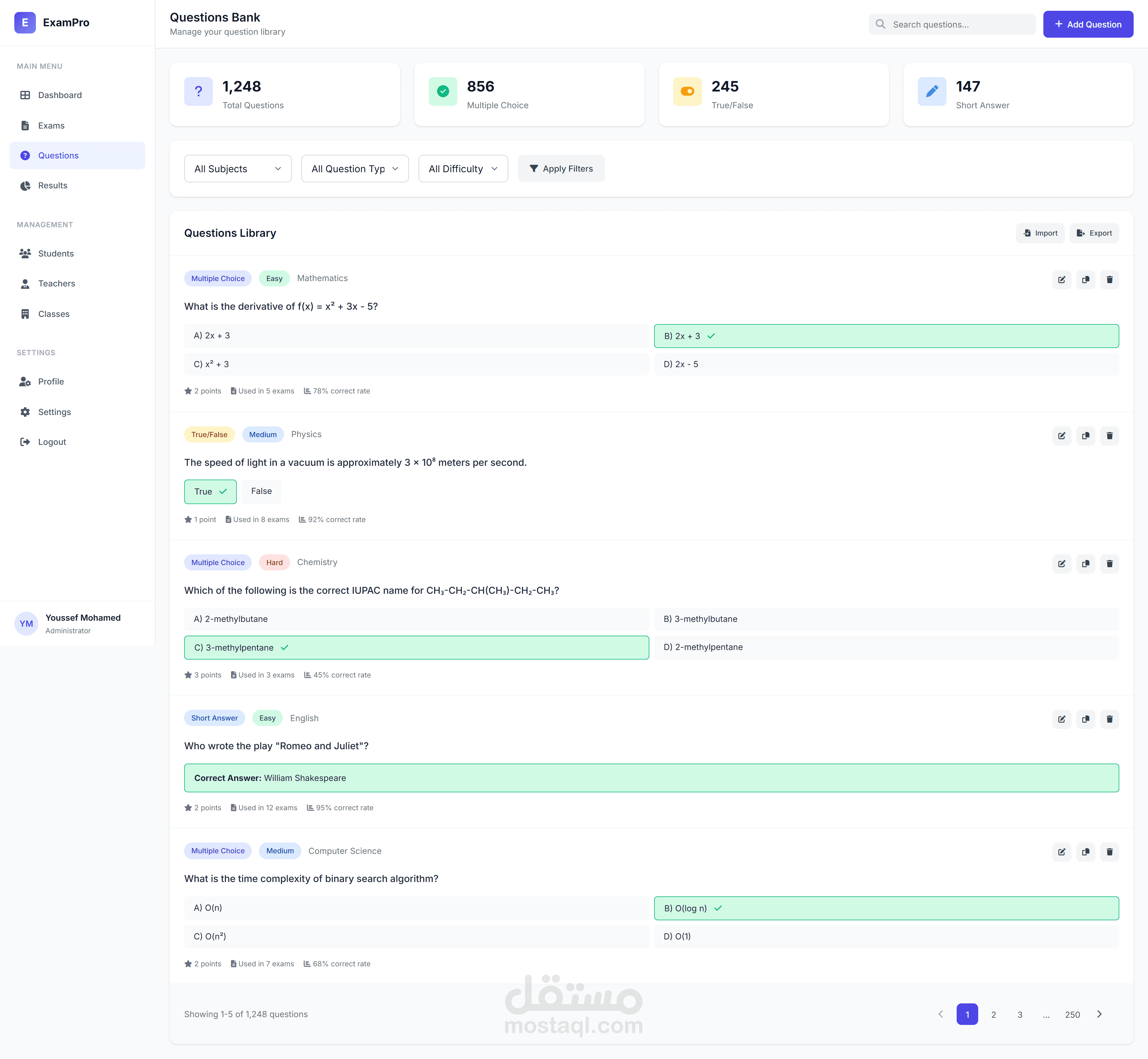Select the False answer option
1148x1059 pixels.
coord(261,491)
